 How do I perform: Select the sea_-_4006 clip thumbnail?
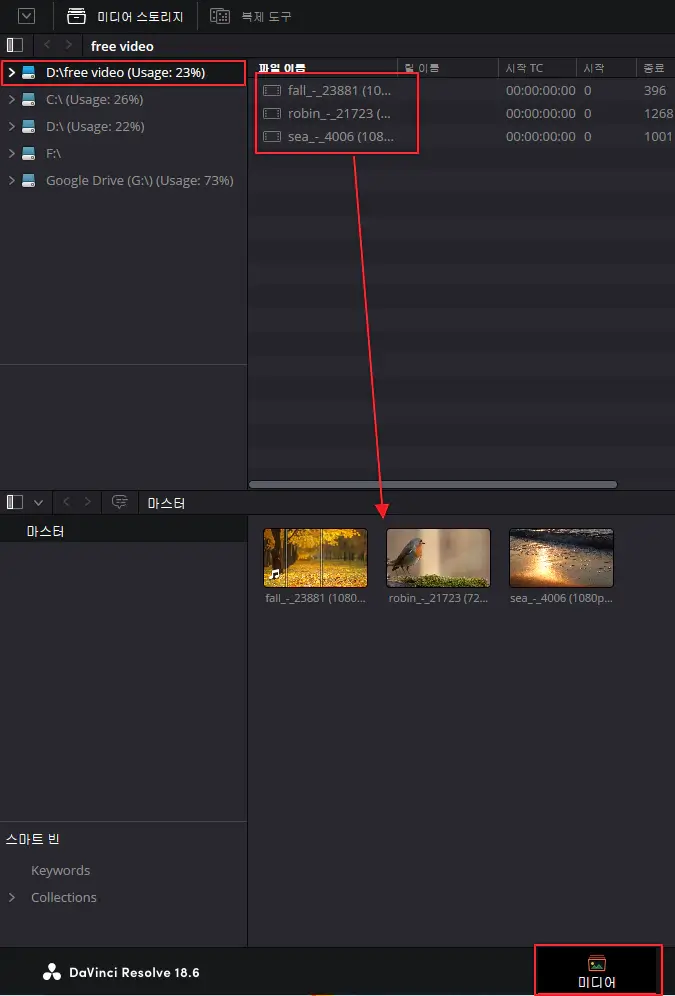[x=561, y=558]
